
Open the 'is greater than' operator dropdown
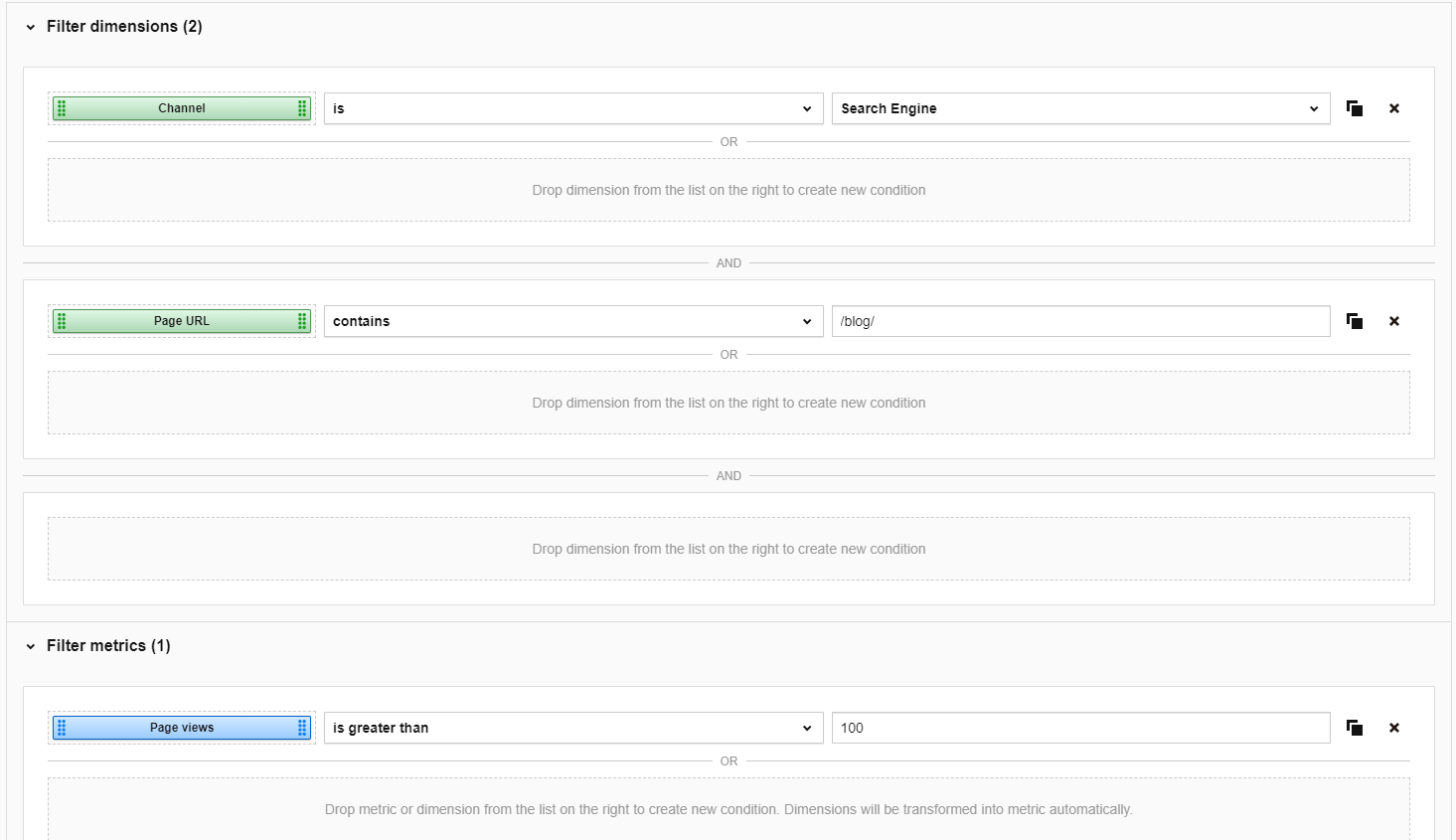[x=572, y=728]
